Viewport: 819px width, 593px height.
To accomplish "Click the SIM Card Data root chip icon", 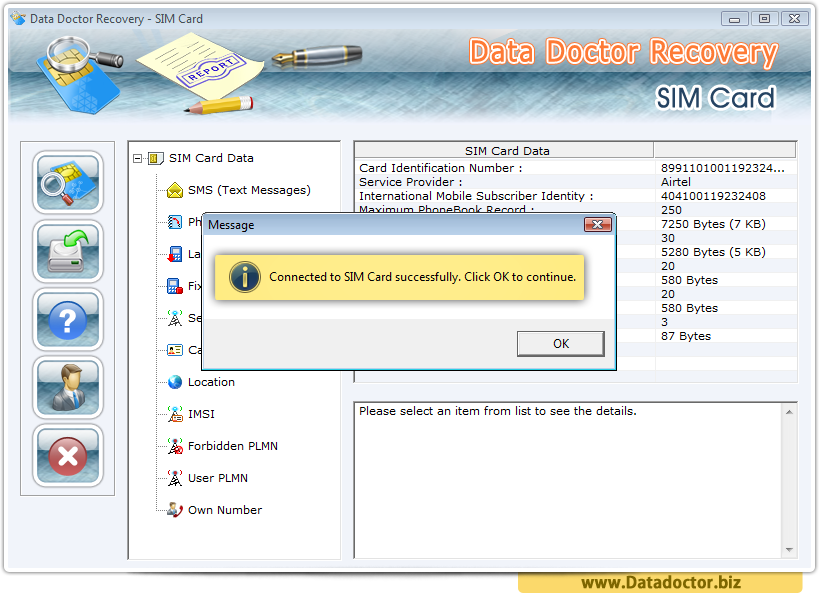I will point(156,158).
